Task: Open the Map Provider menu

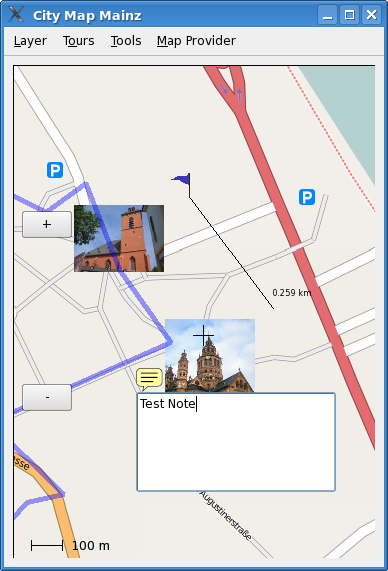Action: 196,41
